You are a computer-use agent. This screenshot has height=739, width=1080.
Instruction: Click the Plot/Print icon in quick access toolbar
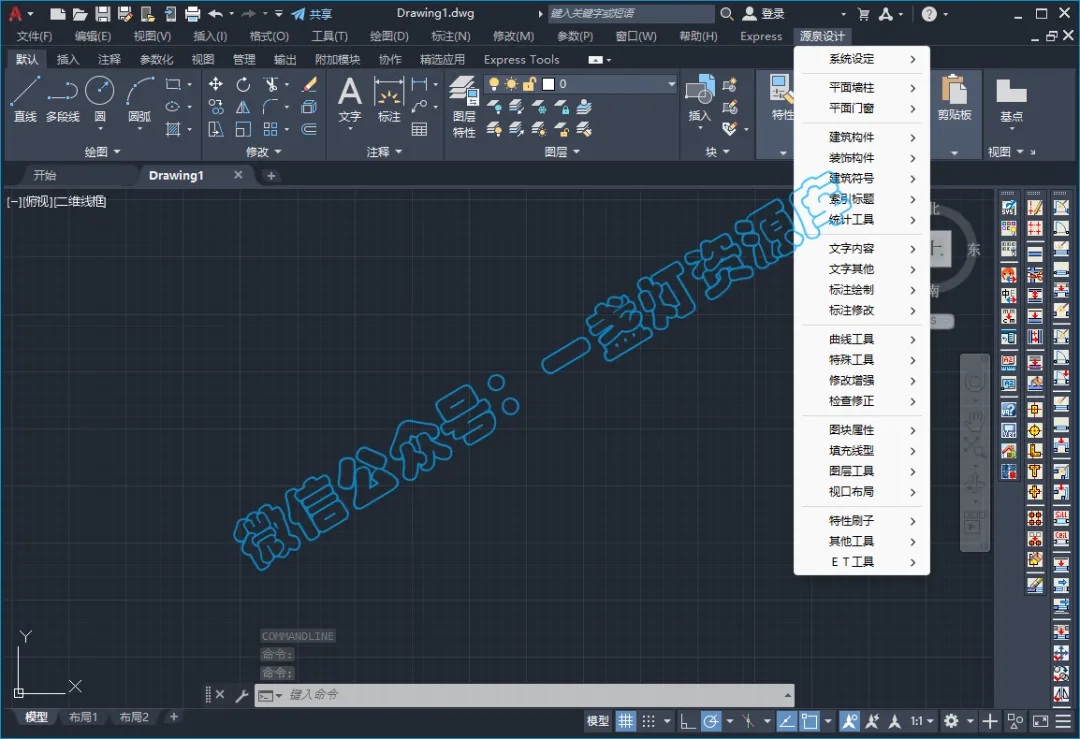(193, 13)
